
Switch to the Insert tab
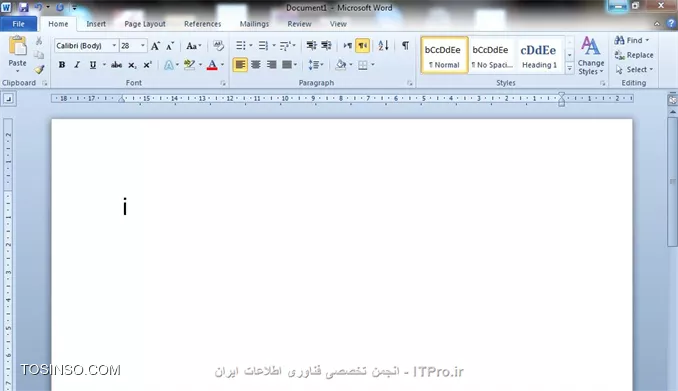click(96, 24)
